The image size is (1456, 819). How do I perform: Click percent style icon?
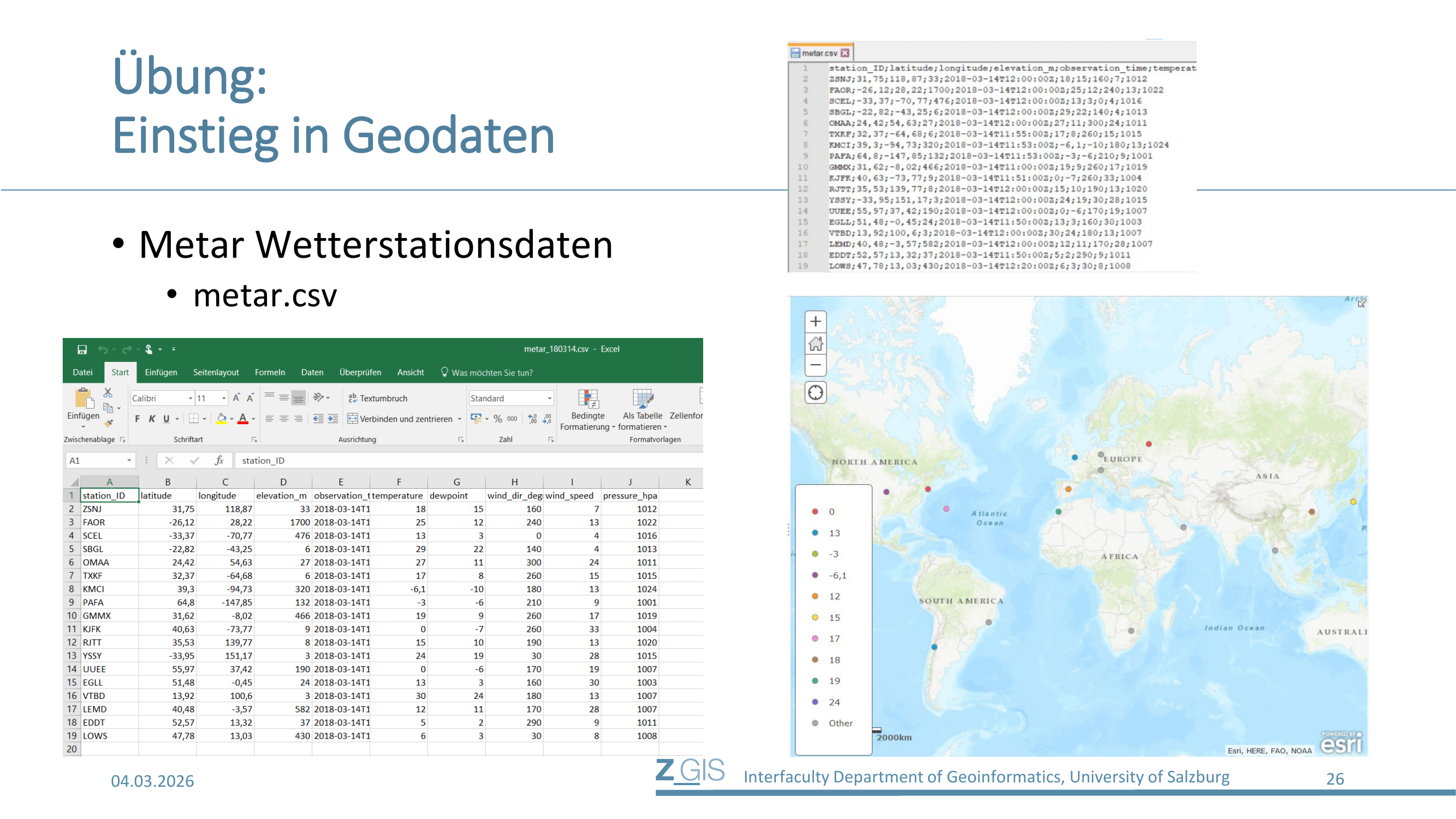[497, 419]
